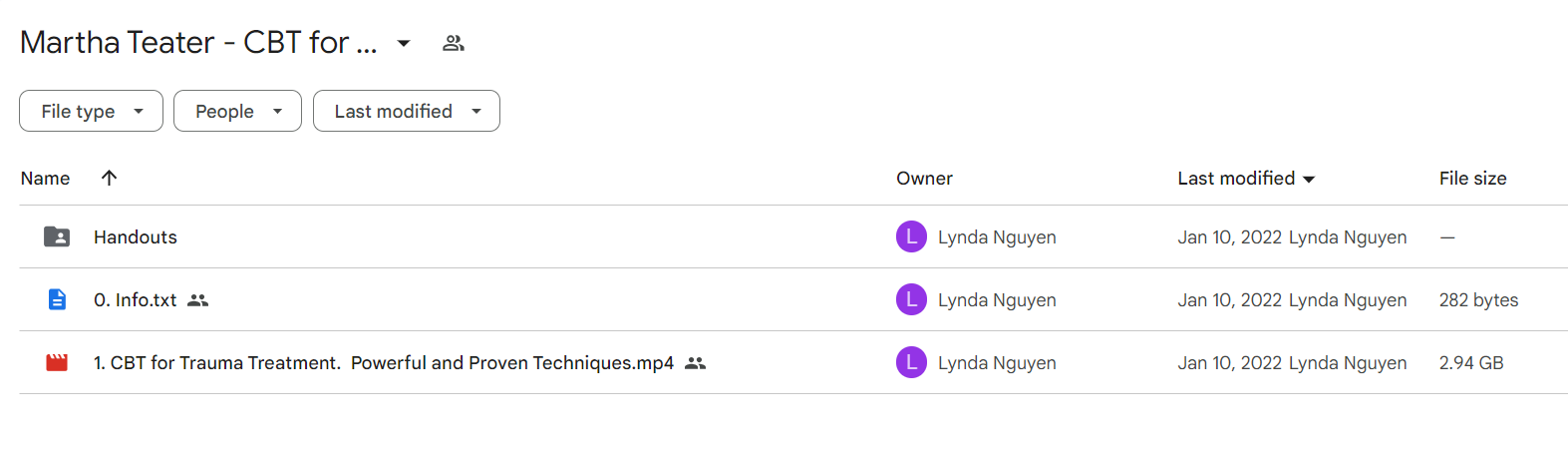
Task: Click the shared icon beside the mp4 filename
Action: pos(696,363)
